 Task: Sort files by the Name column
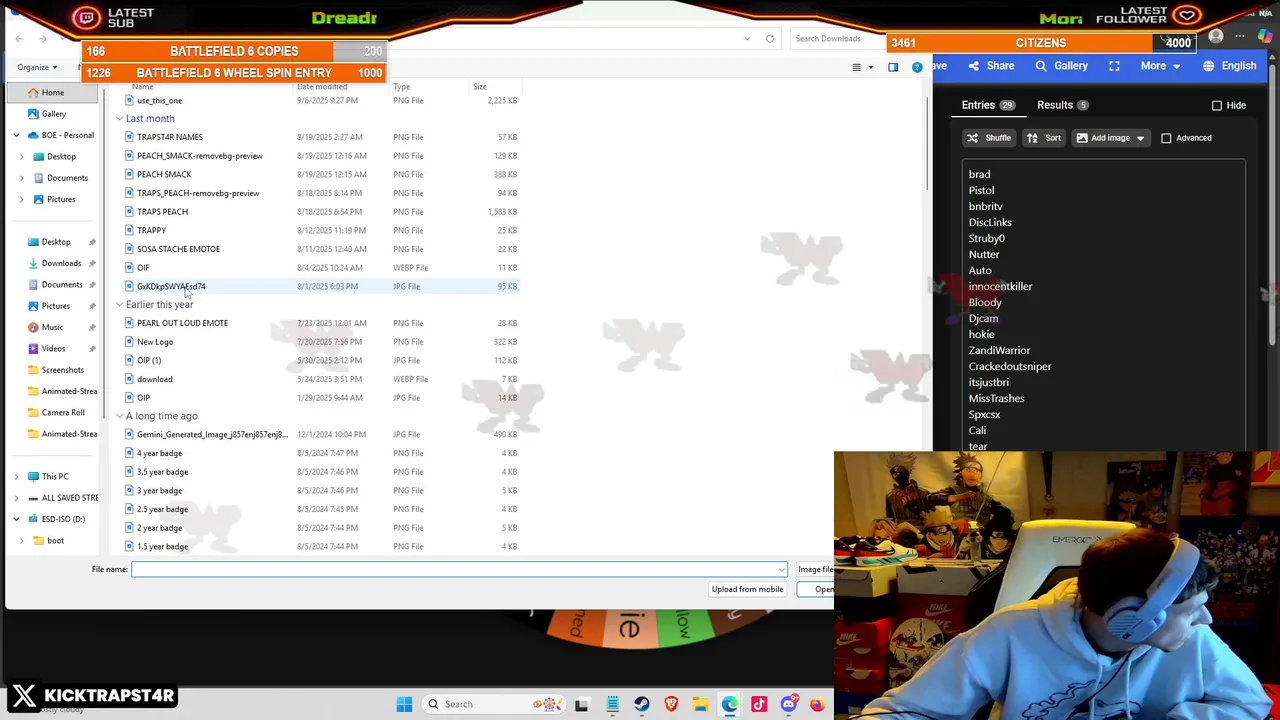point(143,87)
